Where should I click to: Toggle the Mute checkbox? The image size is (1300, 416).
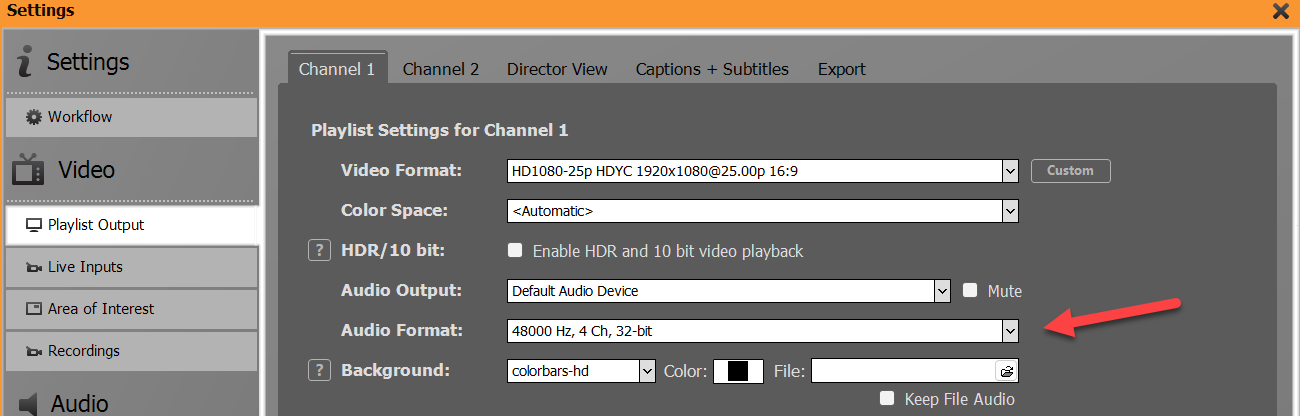click(969, 291)
